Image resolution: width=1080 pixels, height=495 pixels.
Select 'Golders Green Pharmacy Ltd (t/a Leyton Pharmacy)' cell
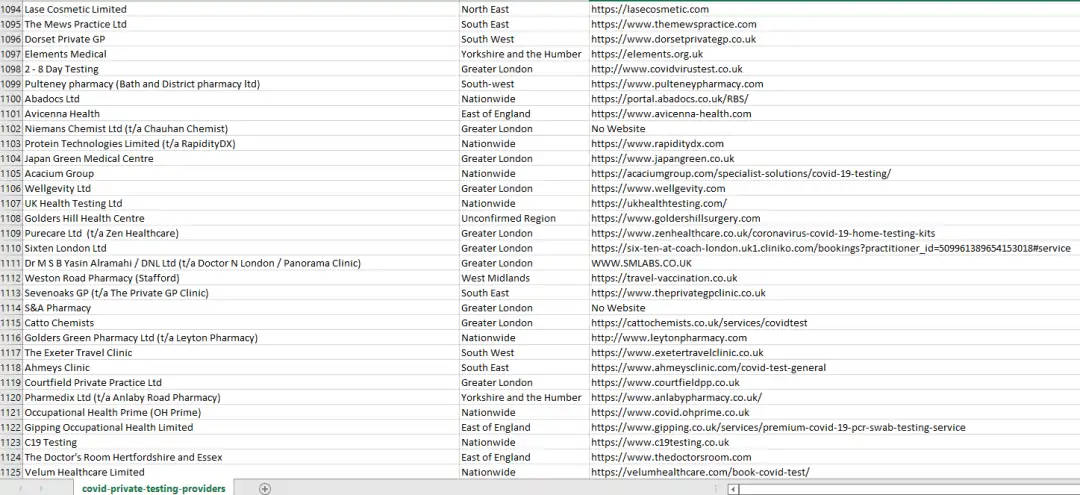coord(241,338)
